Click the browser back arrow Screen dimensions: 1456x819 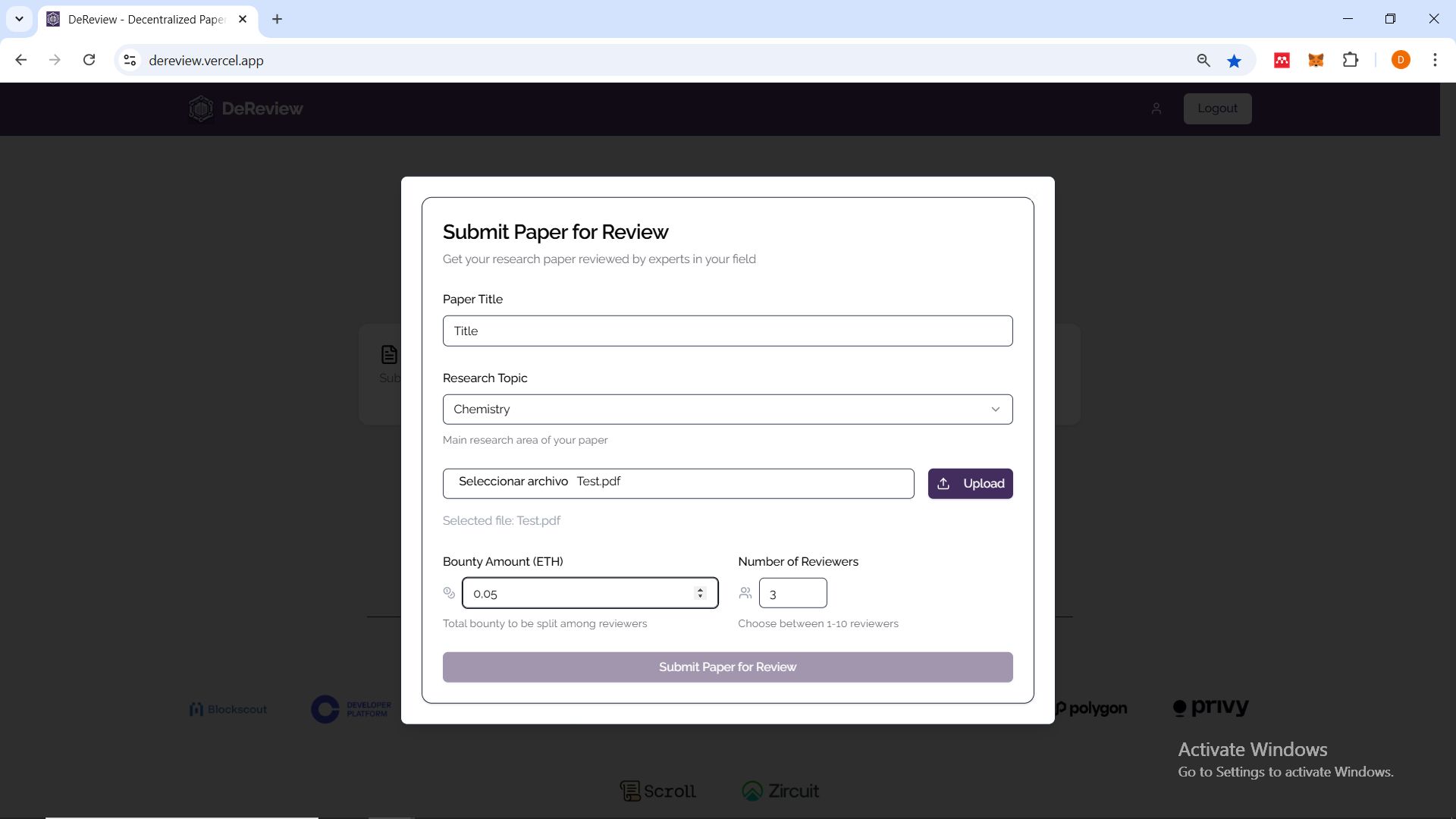(x=21, y=60)
